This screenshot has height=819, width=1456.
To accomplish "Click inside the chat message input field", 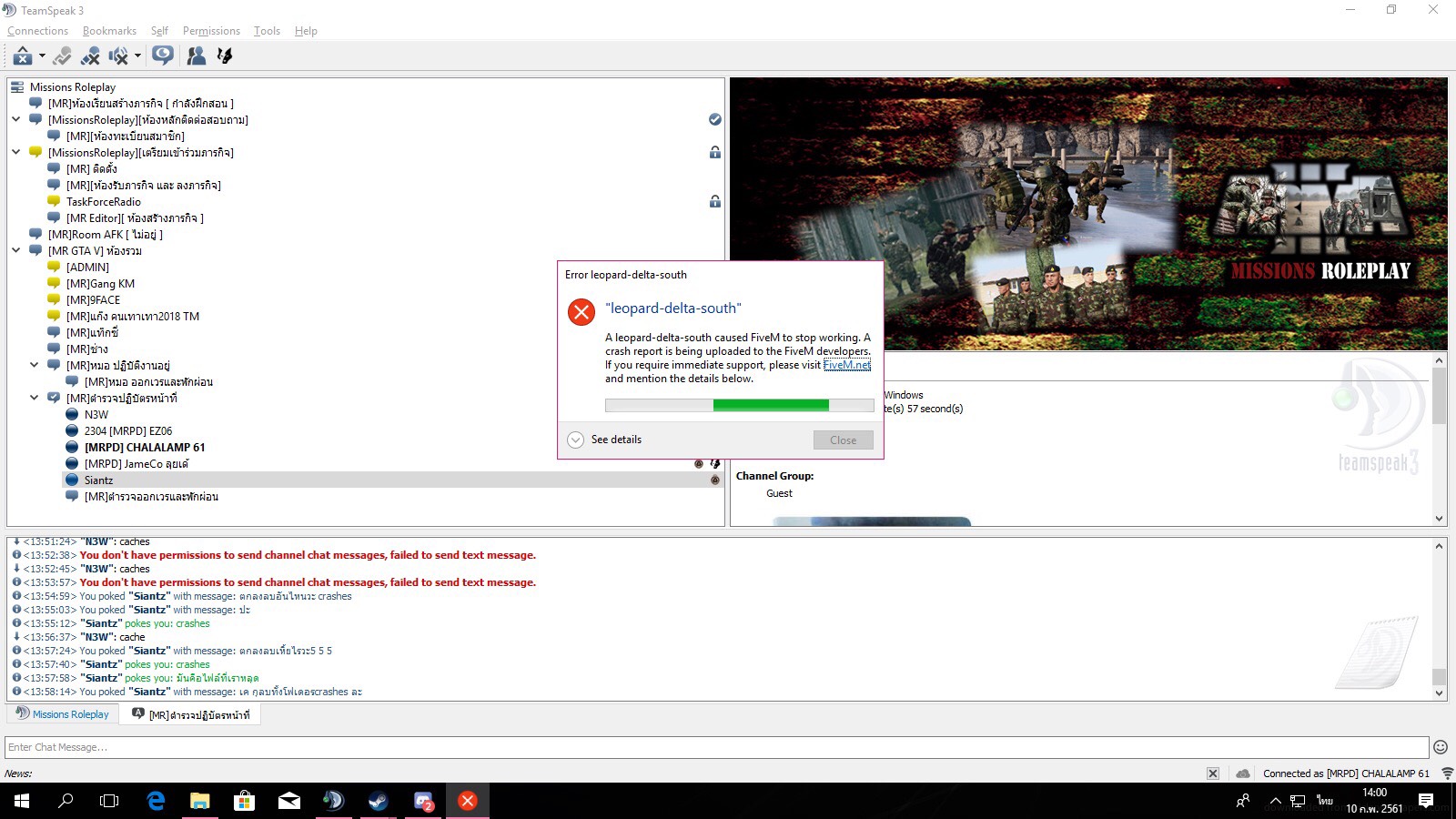I will click(x=364, y=747).
